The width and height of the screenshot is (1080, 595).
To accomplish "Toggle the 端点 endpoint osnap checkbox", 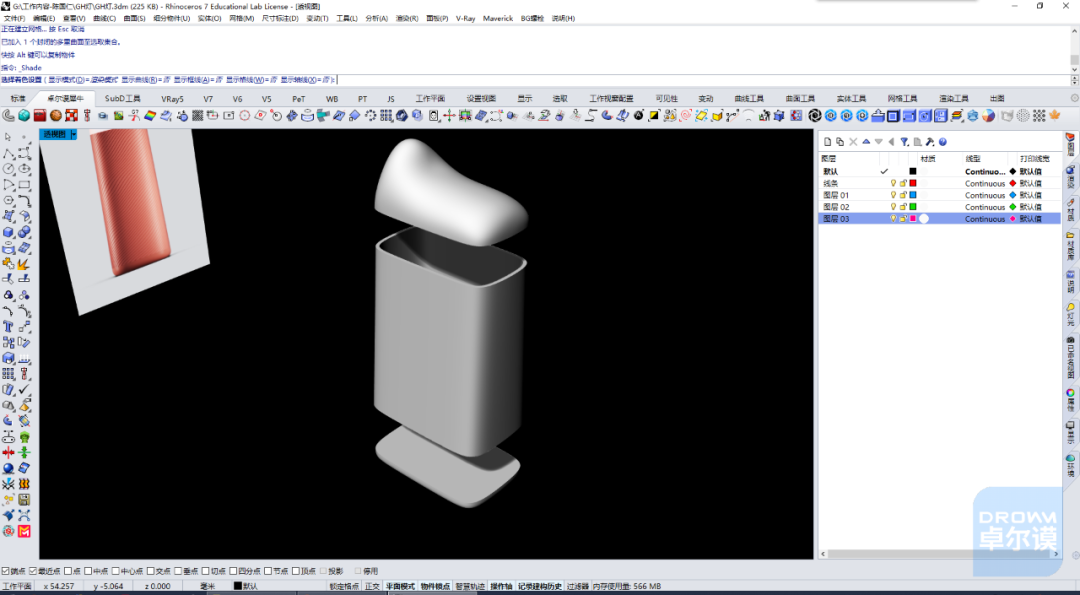I will 5,571.
